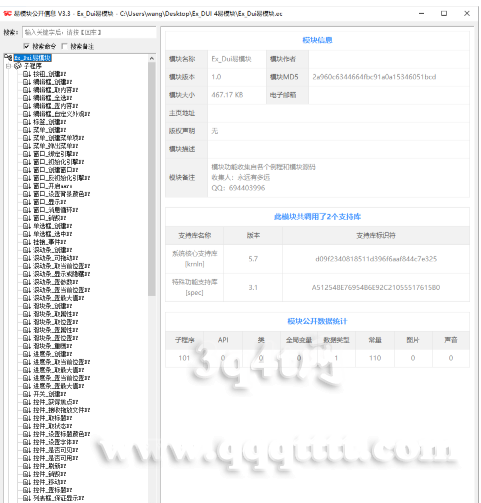Click the module MD5 value text
Screen dimensions: 481x503
point(374,77)
